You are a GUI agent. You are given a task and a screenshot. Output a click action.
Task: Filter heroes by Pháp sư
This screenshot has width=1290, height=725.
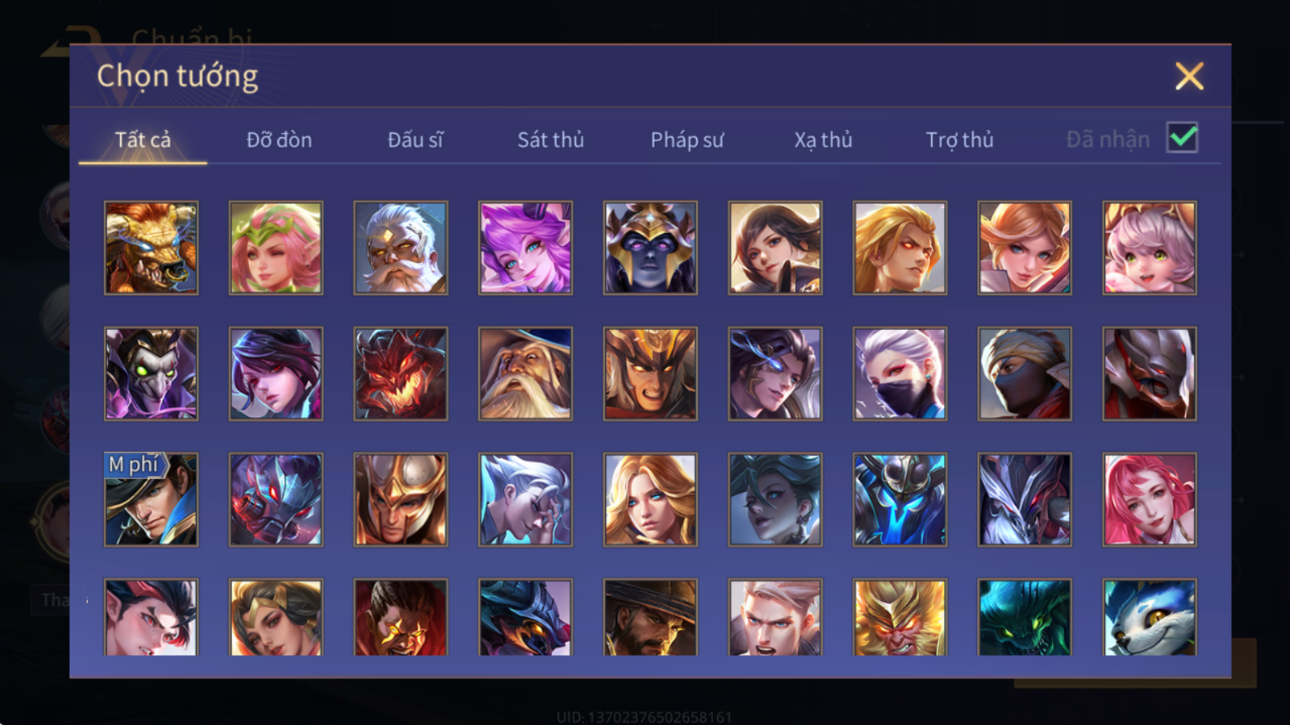687,140
